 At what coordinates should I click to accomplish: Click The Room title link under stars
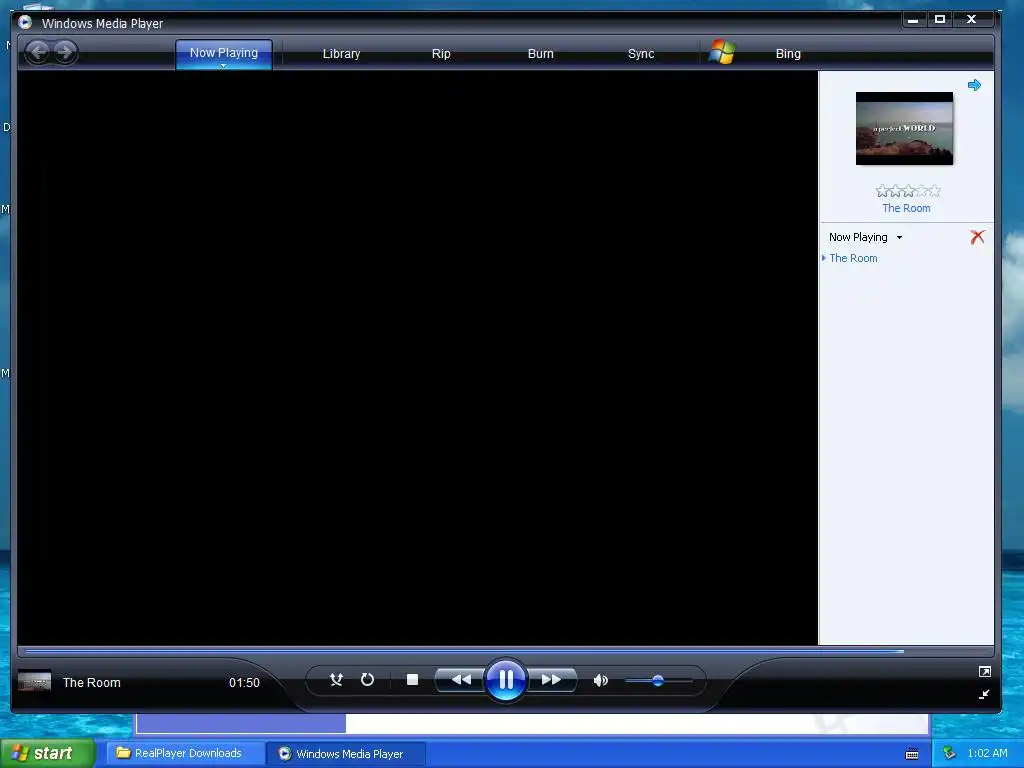906,208
